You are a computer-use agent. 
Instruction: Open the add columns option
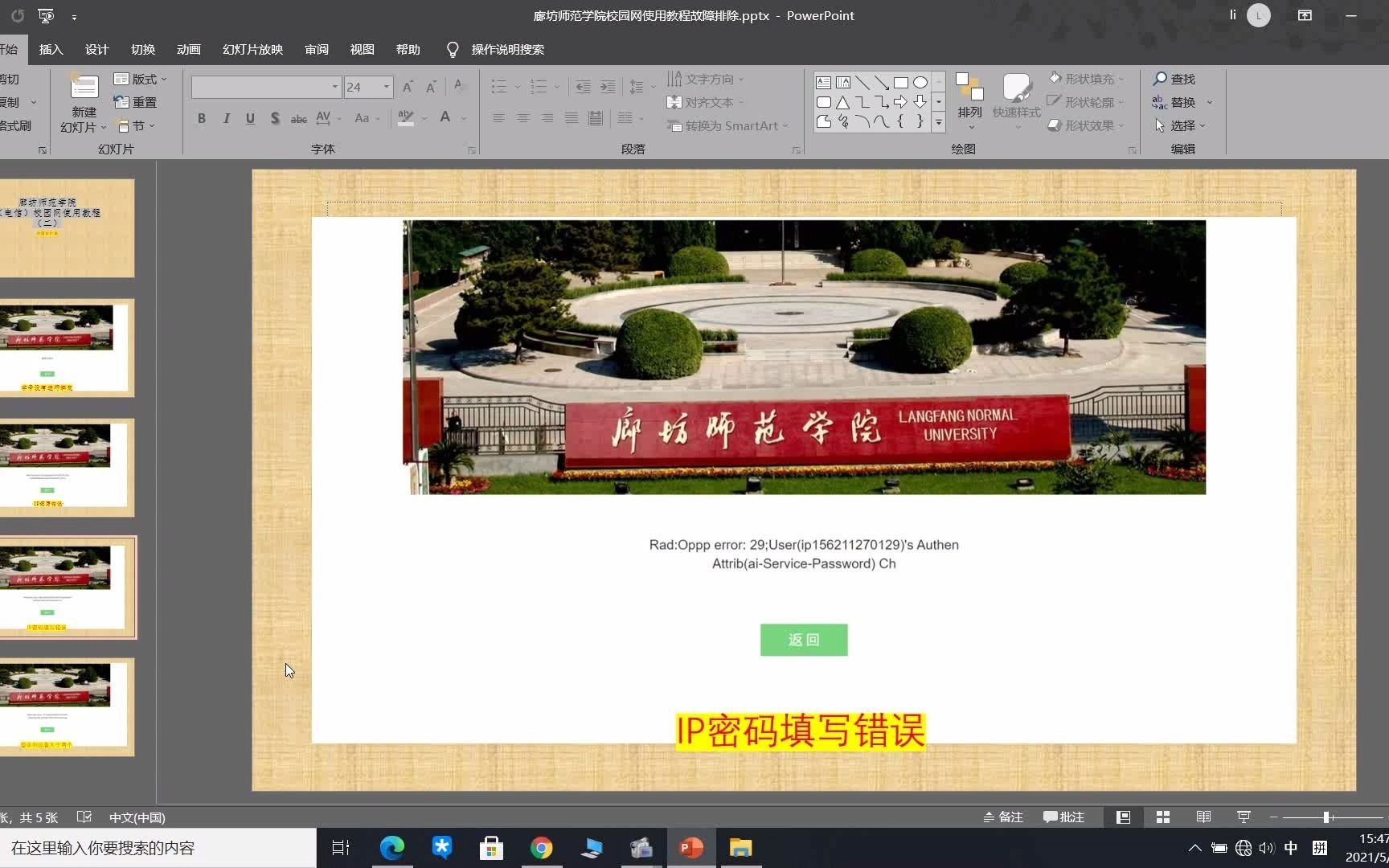pos(630,118)
